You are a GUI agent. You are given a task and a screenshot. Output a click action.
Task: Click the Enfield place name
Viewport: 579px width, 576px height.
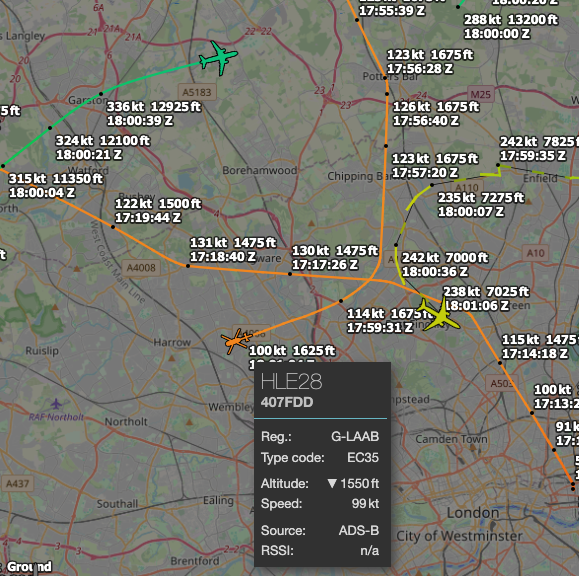pos(540,178)
